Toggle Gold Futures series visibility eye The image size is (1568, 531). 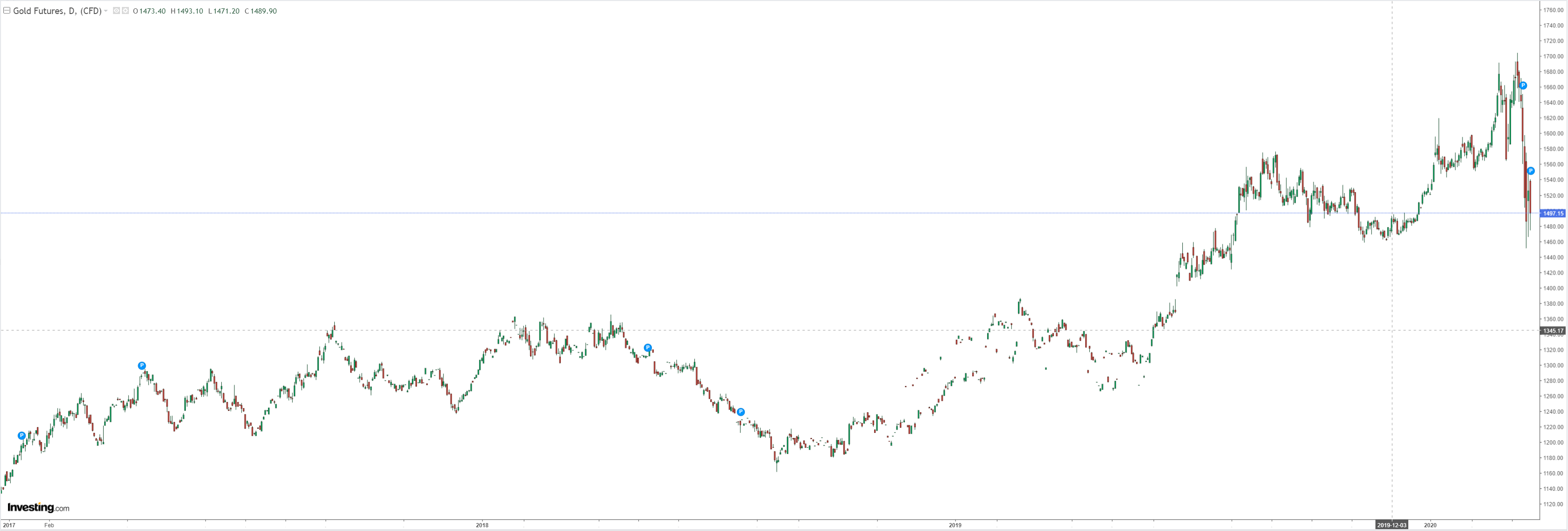click(x=116, y=11)
